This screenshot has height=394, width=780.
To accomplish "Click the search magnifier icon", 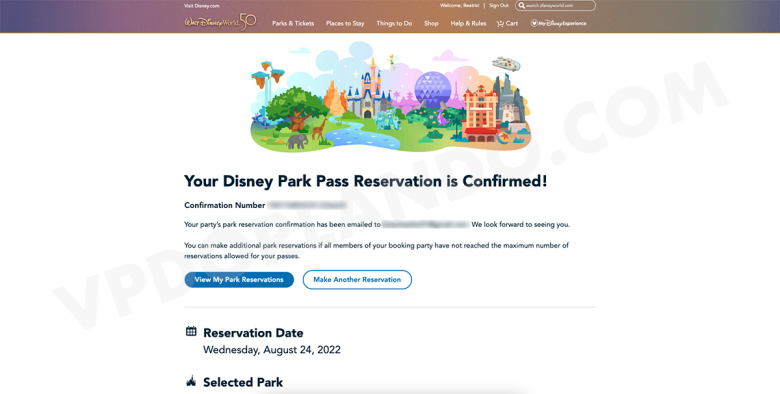I will point(521,5).
